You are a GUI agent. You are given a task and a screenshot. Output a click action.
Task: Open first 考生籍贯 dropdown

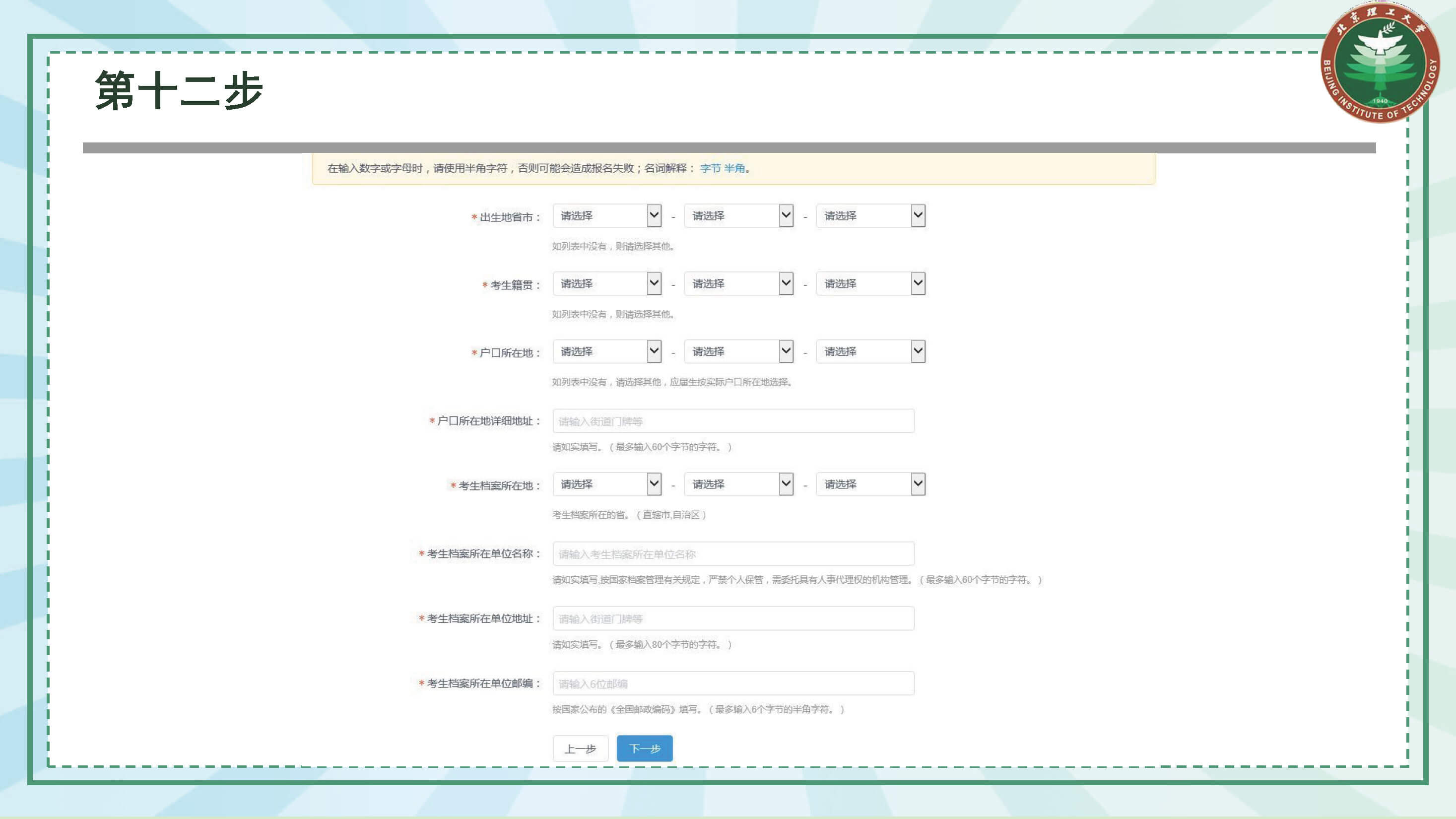(606, 284)
